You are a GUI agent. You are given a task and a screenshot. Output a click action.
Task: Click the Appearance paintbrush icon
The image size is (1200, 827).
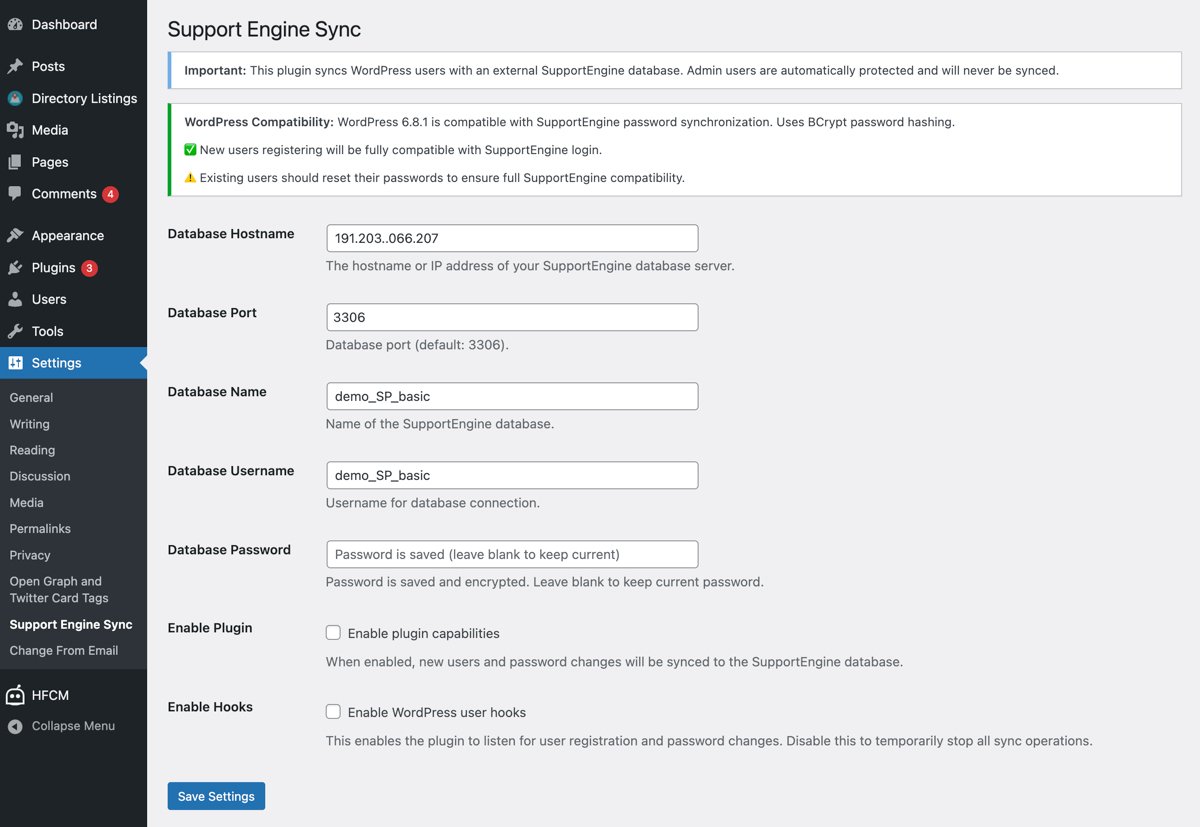[15, 236]
